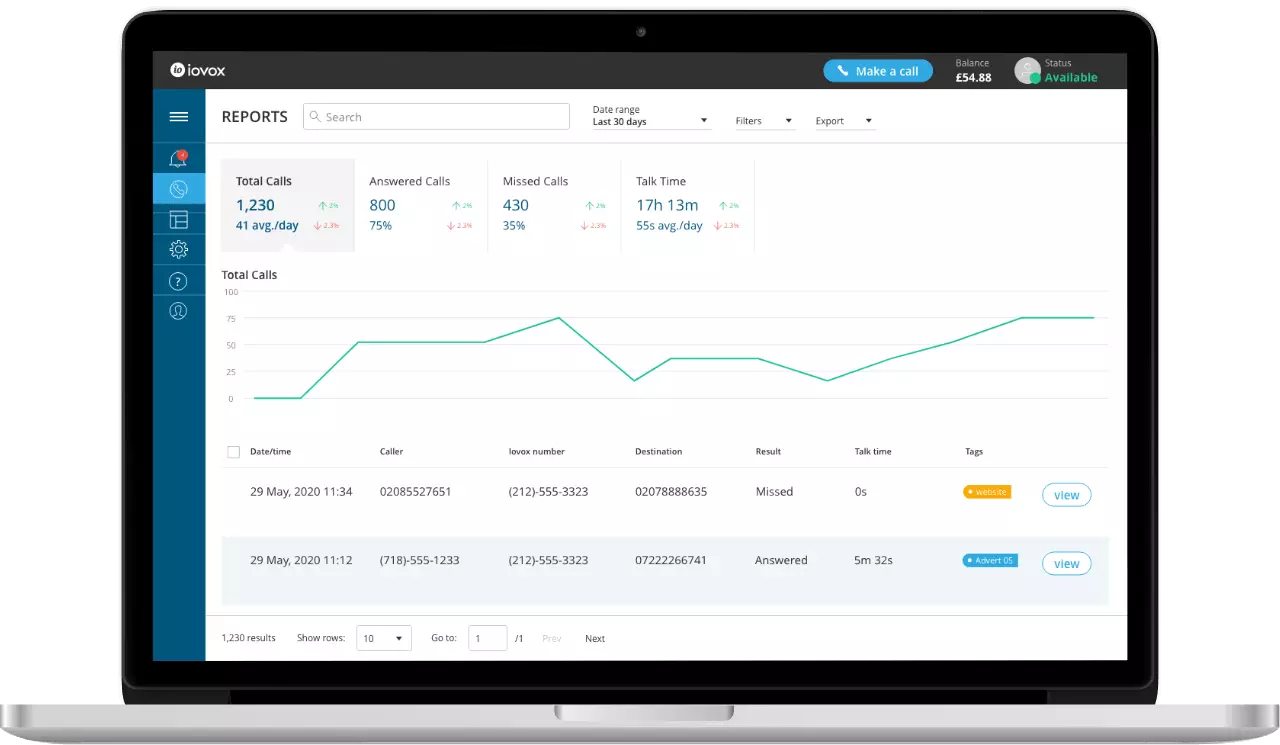Open the hamburger menu in sidebar
The width and height of the screenshot is (1280, 745).
(x=179, y=117)
